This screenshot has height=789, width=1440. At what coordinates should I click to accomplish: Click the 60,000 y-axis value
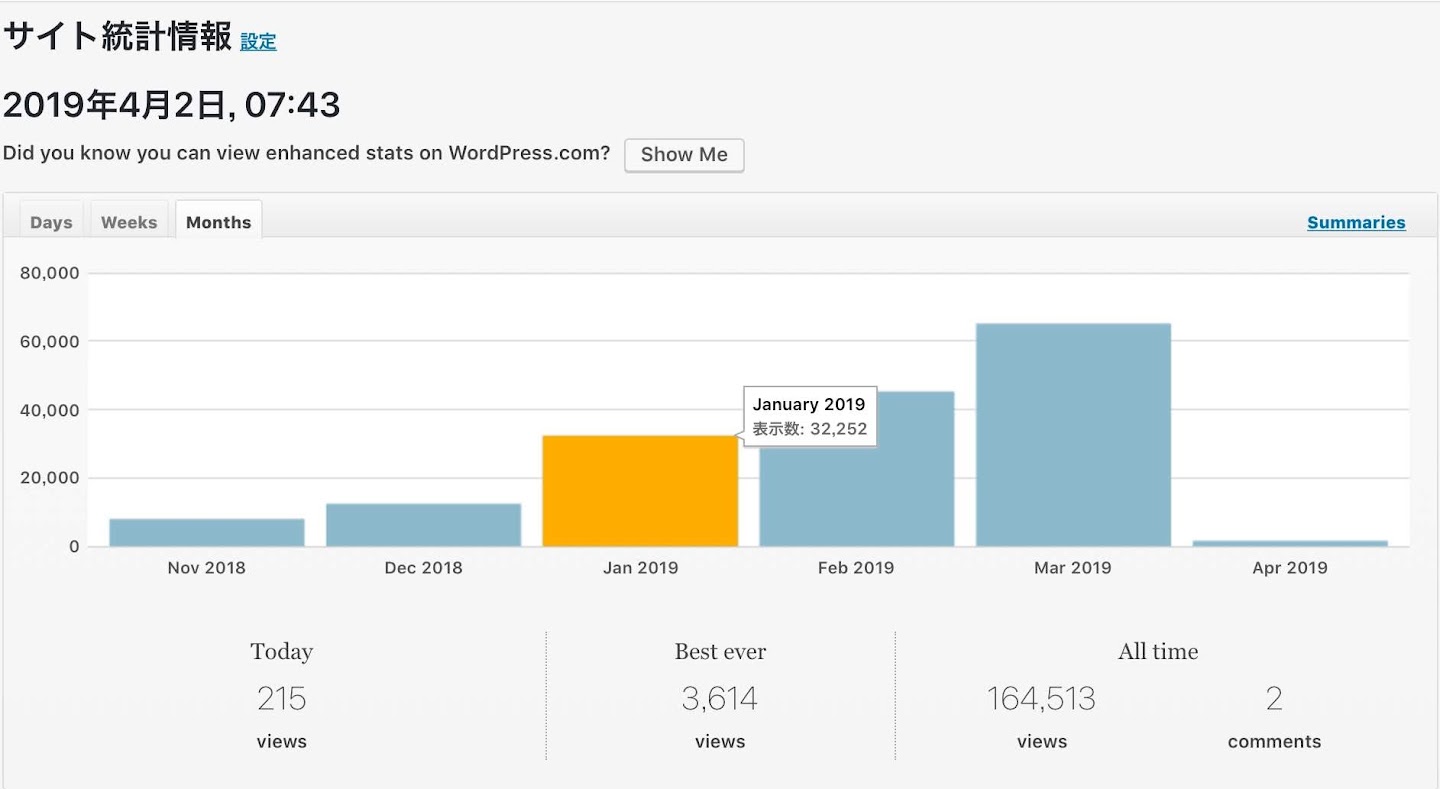pos(49,341)
